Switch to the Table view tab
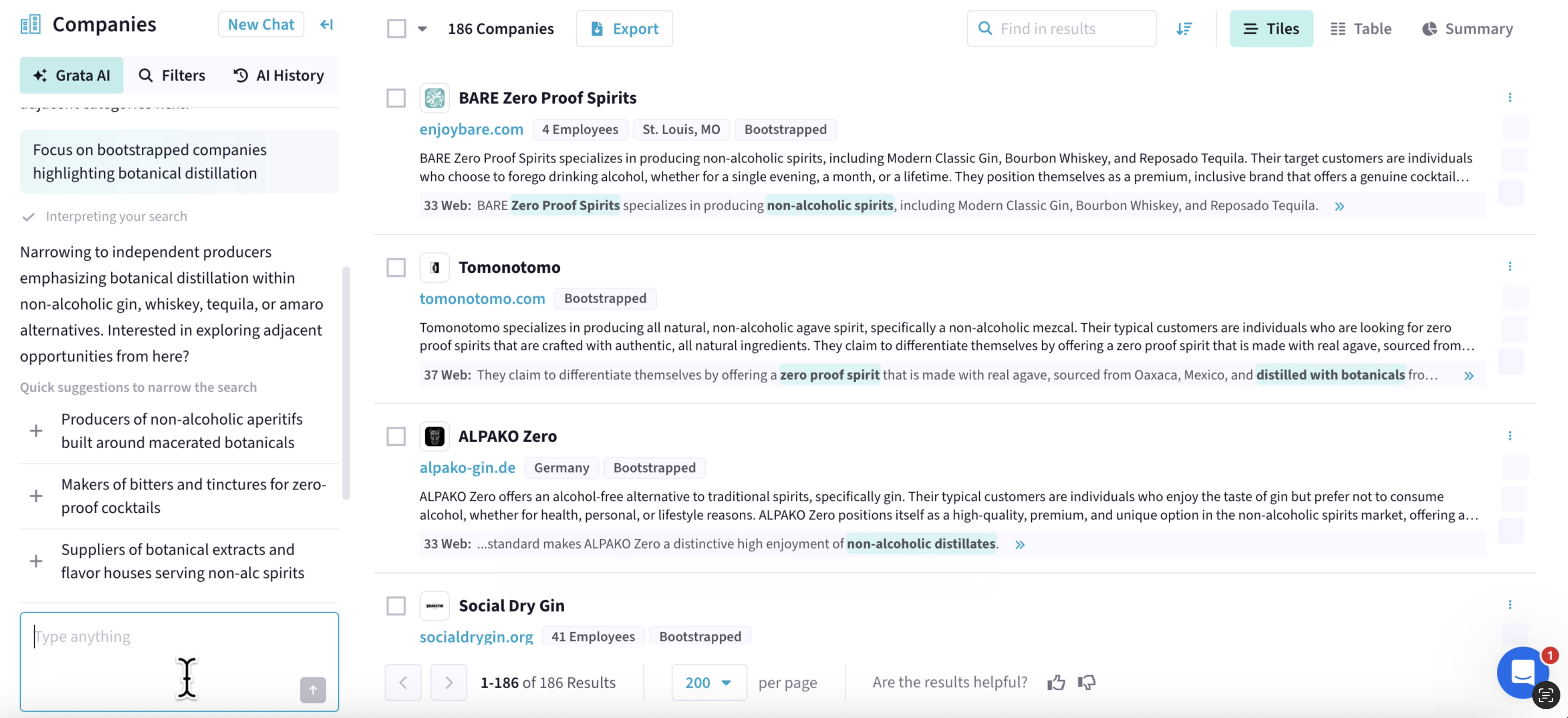Viewport: 1568px width, 718px height. (x=1361, y=28)
